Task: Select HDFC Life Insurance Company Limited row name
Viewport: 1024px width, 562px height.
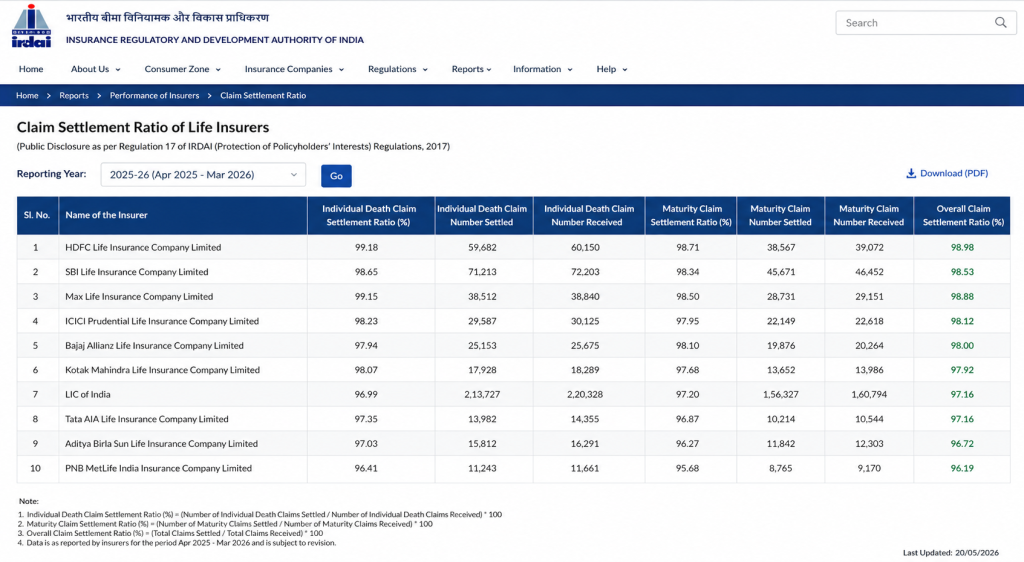Action: point(143,247)
